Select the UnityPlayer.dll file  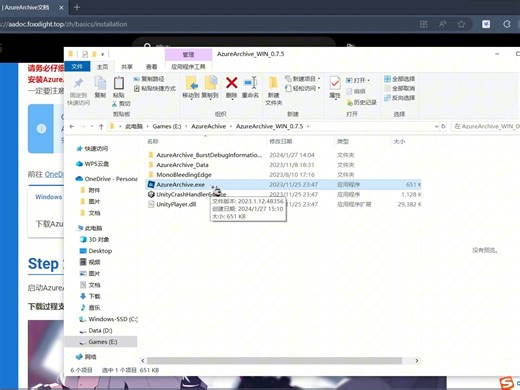[176, 204]
